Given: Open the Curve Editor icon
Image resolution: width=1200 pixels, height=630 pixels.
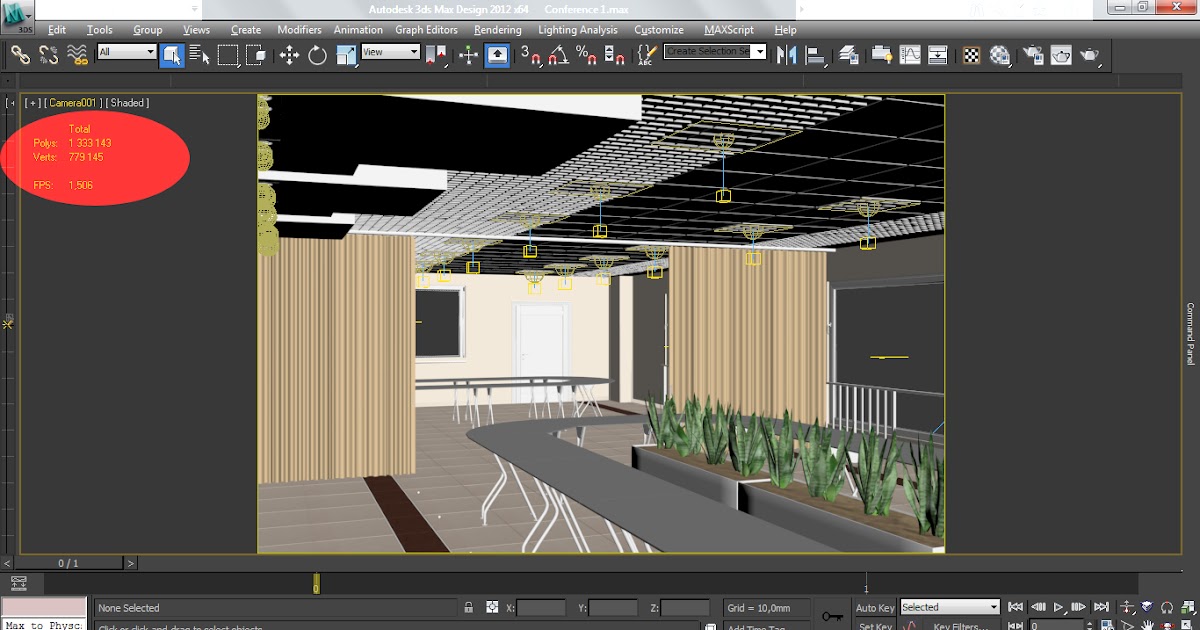Looking at the screenshot, I should (x=910, y=55).
